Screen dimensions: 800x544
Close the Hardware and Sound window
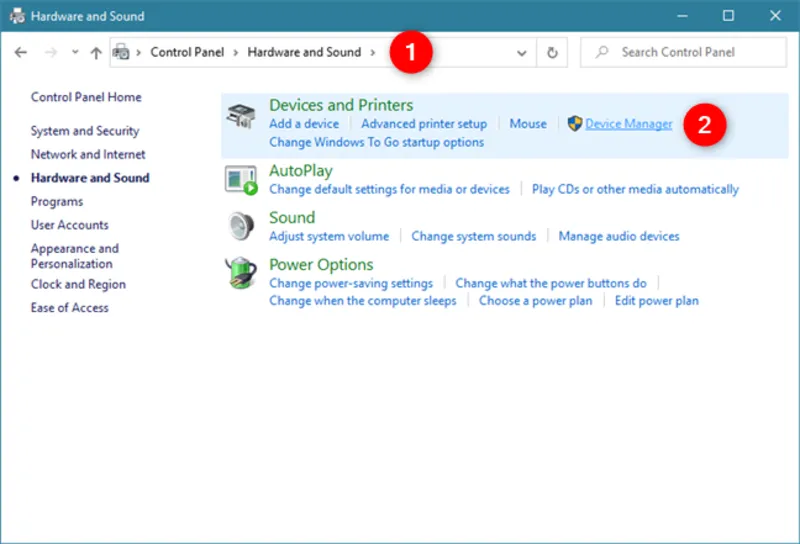coord(776,16)
